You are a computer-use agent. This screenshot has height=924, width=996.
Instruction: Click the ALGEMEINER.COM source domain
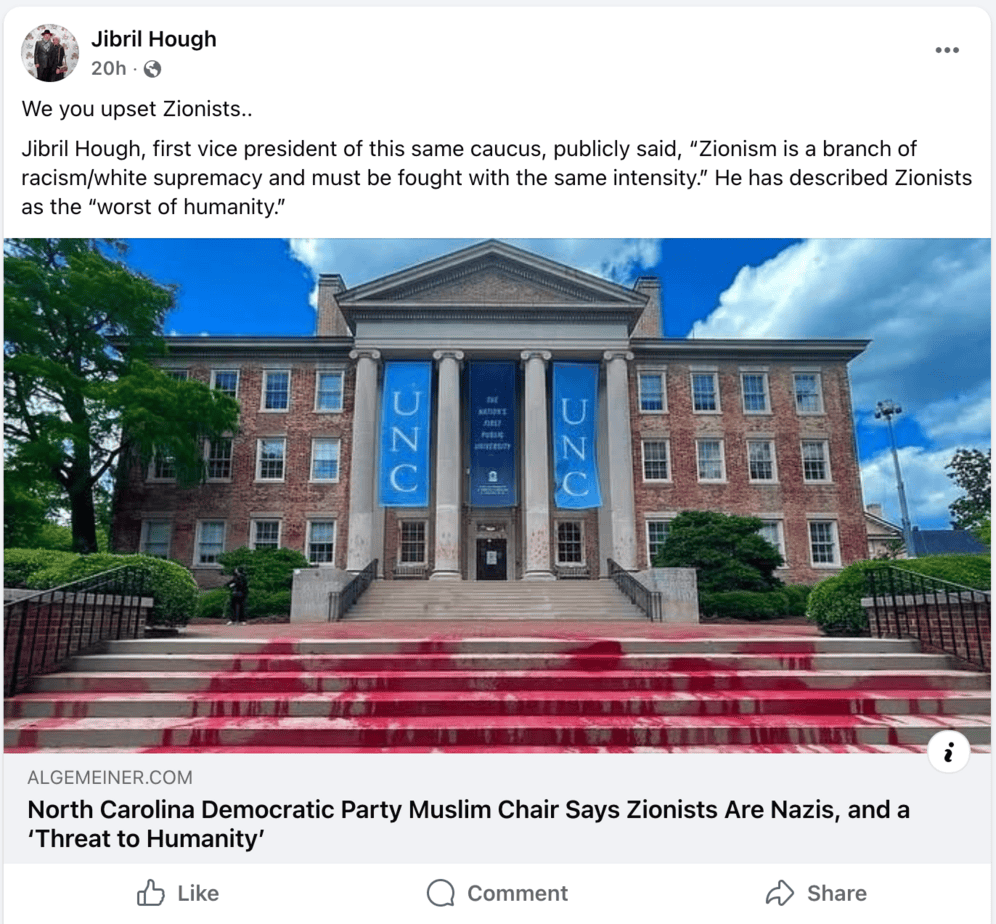pyautogui.click(x=110, y=777)
